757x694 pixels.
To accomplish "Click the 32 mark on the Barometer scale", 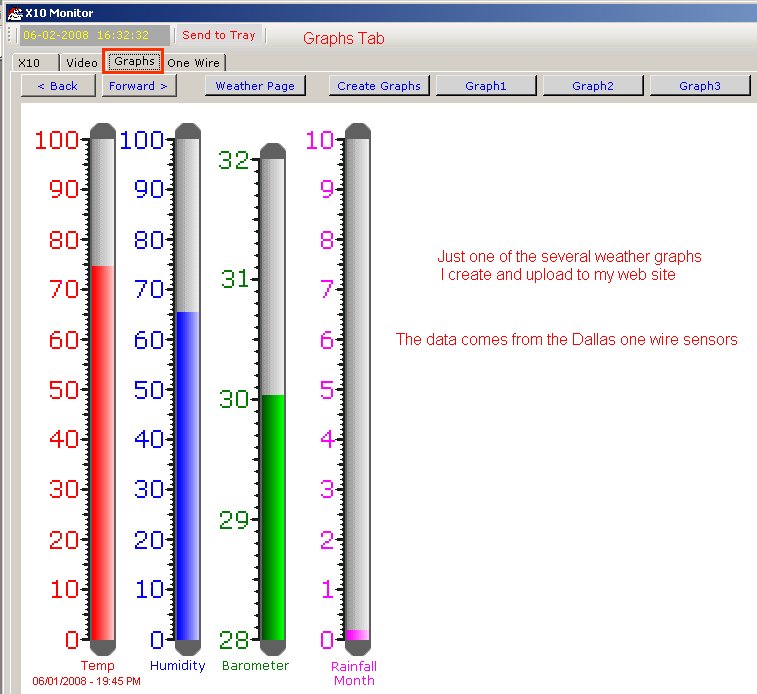I will click(234, 160).
